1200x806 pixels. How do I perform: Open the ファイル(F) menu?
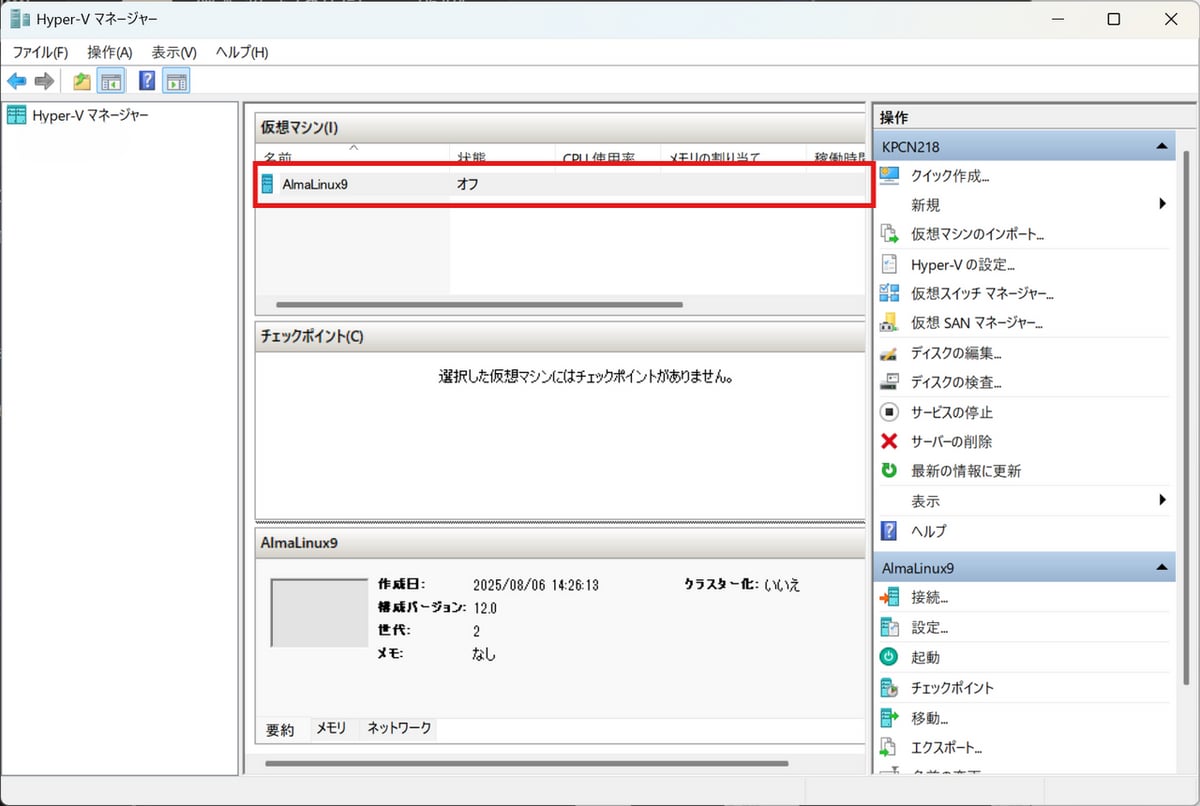coord(40,52)
